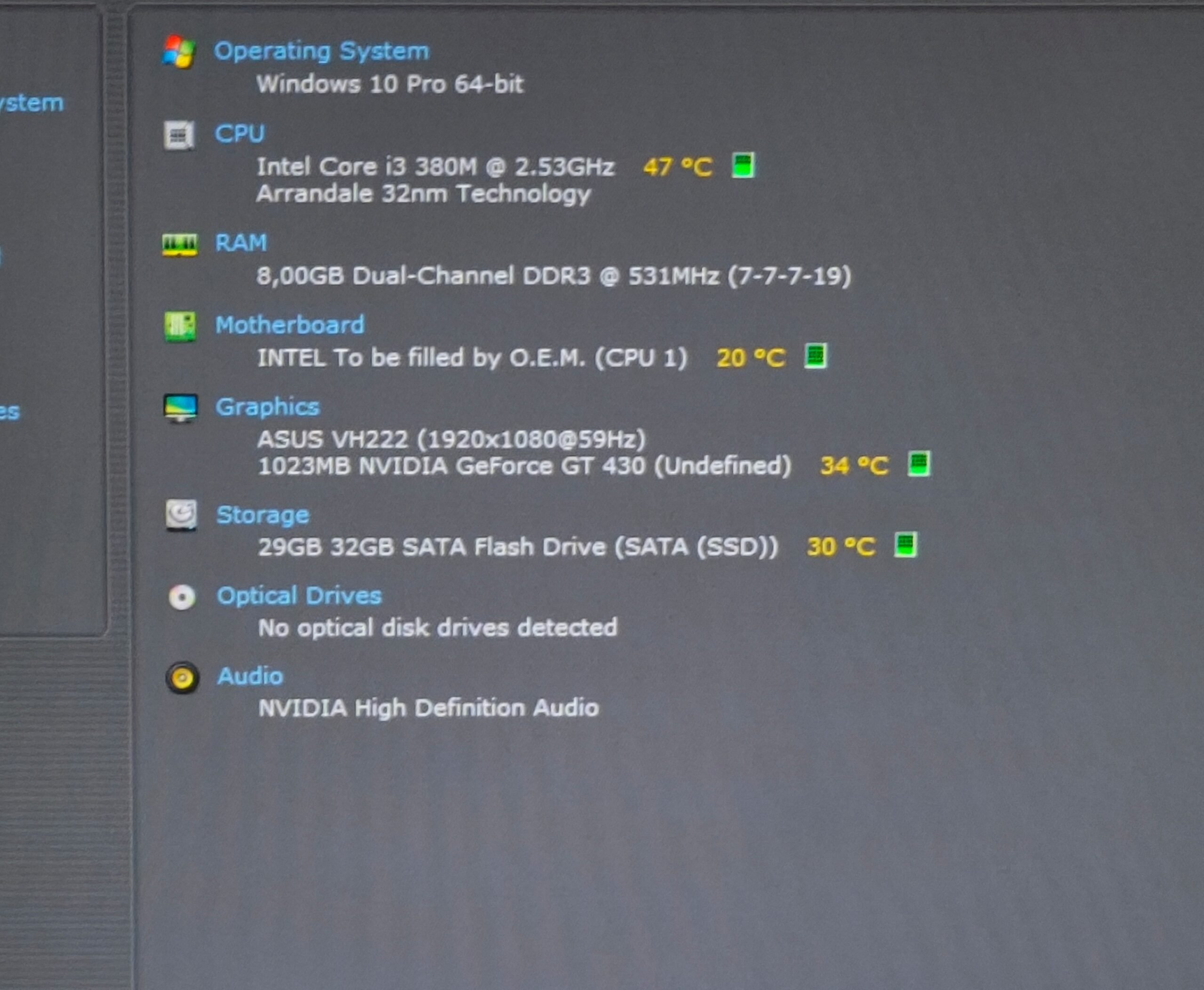Select the '8,00GB Dual-Channel DDR3' RAM line
Image resolution: width=1204 pixels, height=990 pixels.
(x=554, y=277)
